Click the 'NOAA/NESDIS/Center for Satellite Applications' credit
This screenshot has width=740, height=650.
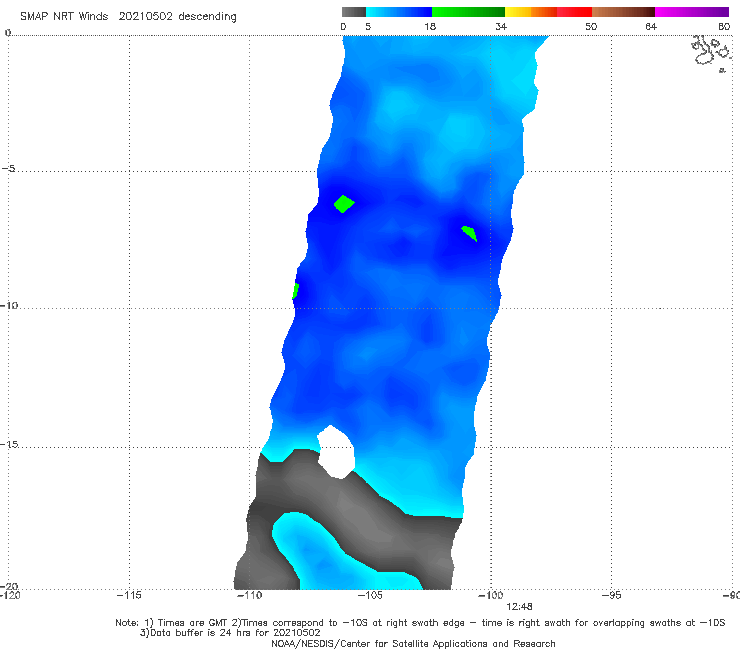(413, 643)
